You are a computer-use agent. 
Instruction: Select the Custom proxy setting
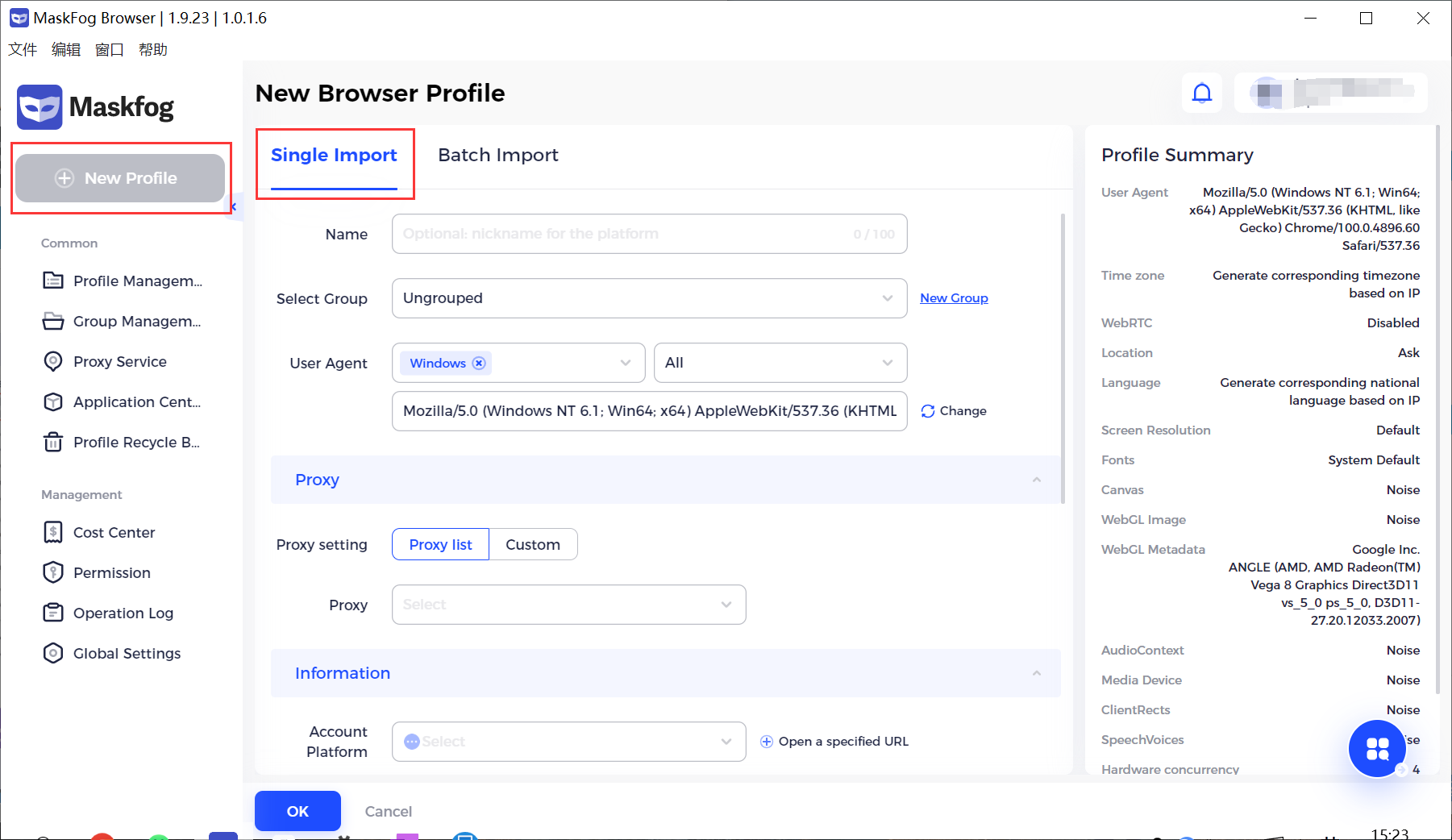click(x=533, y=544)
